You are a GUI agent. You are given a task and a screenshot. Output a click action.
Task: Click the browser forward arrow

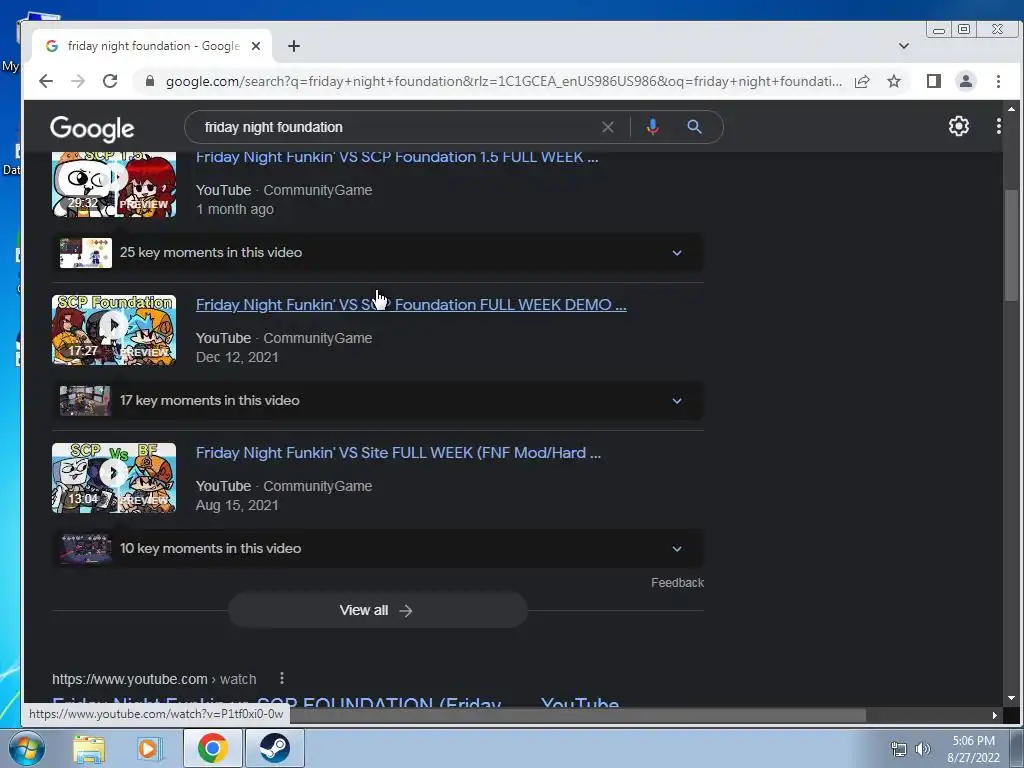coord(78,81)
